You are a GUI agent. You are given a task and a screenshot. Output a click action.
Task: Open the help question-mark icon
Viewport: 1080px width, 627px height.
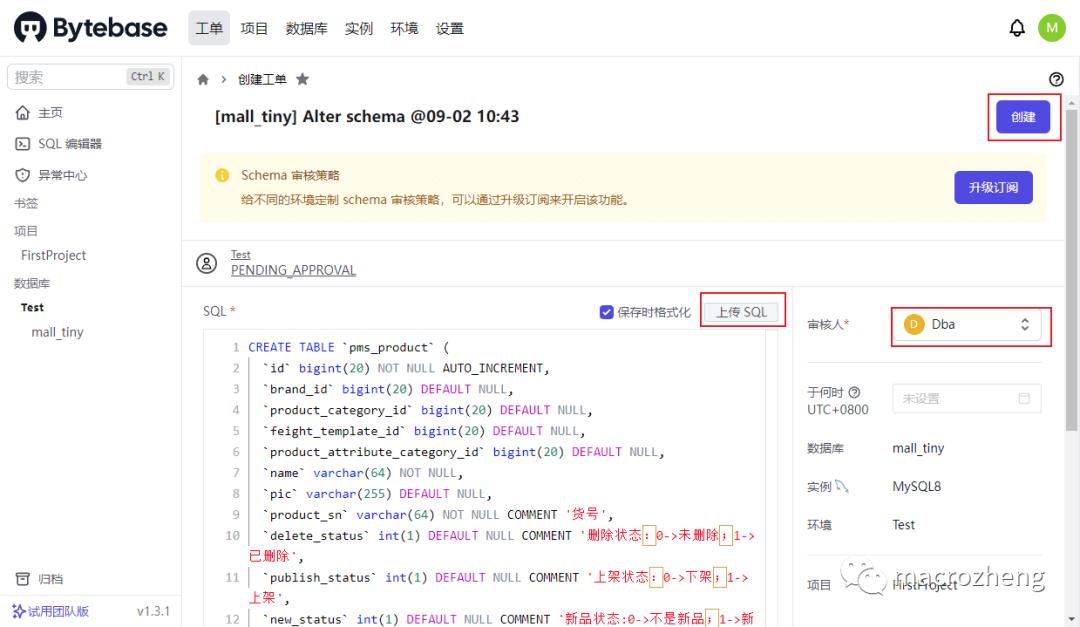1057,79
